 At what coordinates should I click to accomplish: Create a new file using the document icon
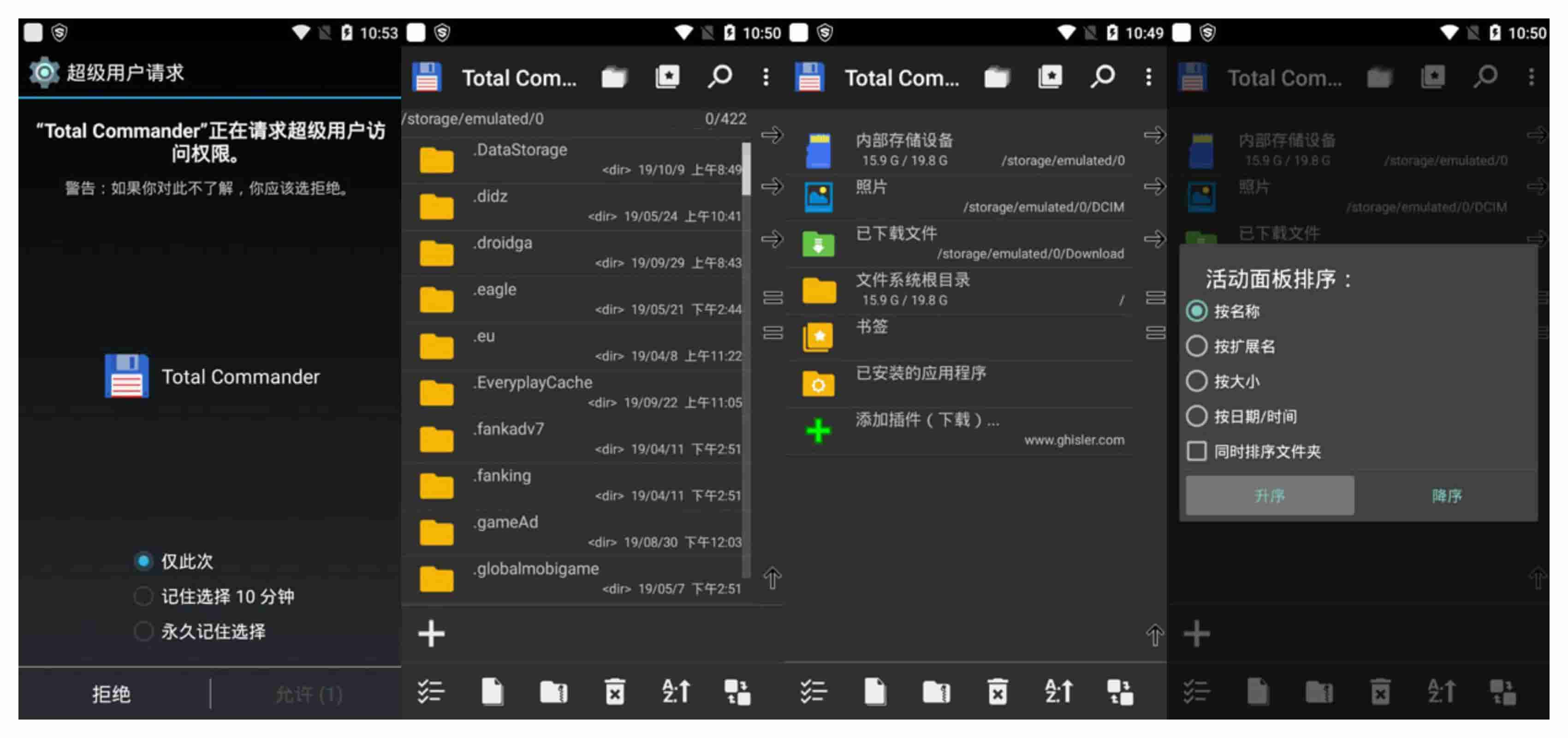point(492,692)
